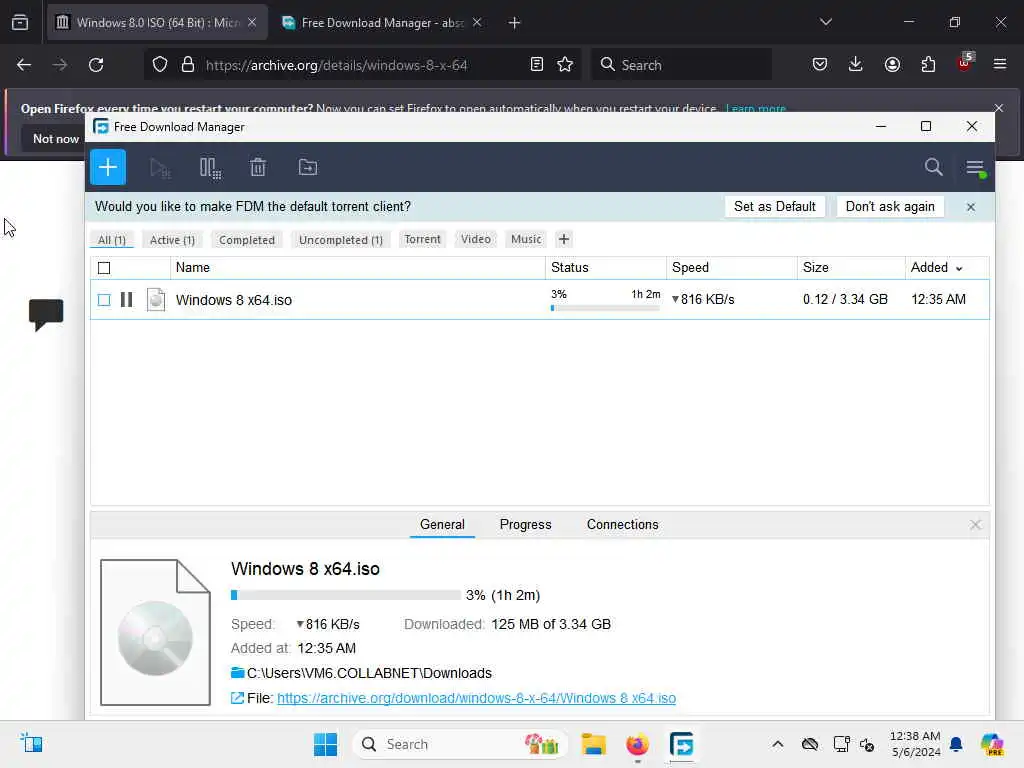Open Firefox tracking protection shield
The width and height of the screenshot is (1024, 768).
pos(160,65)
